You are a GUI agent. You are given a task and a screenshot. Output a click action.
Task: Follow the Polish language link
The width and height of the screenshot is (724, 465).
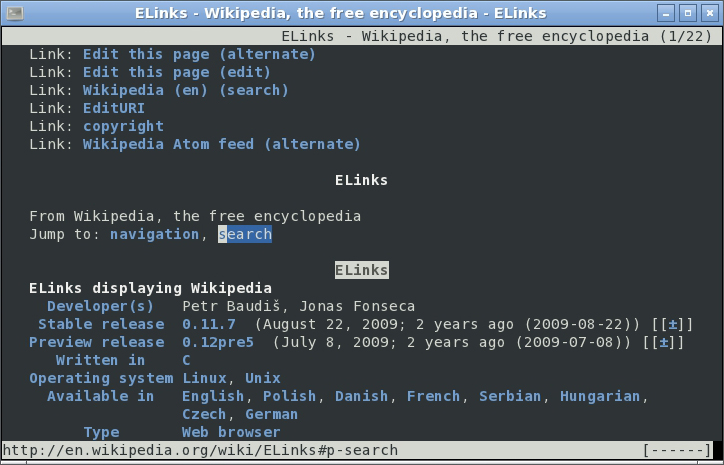click(290, 397)
